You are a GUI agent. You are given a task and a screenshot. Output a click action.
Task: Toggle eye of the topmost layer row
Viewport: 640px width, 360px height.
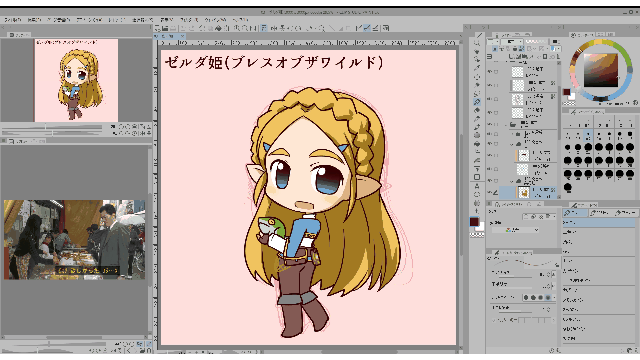pyautogui.click(x=490, y=71)
